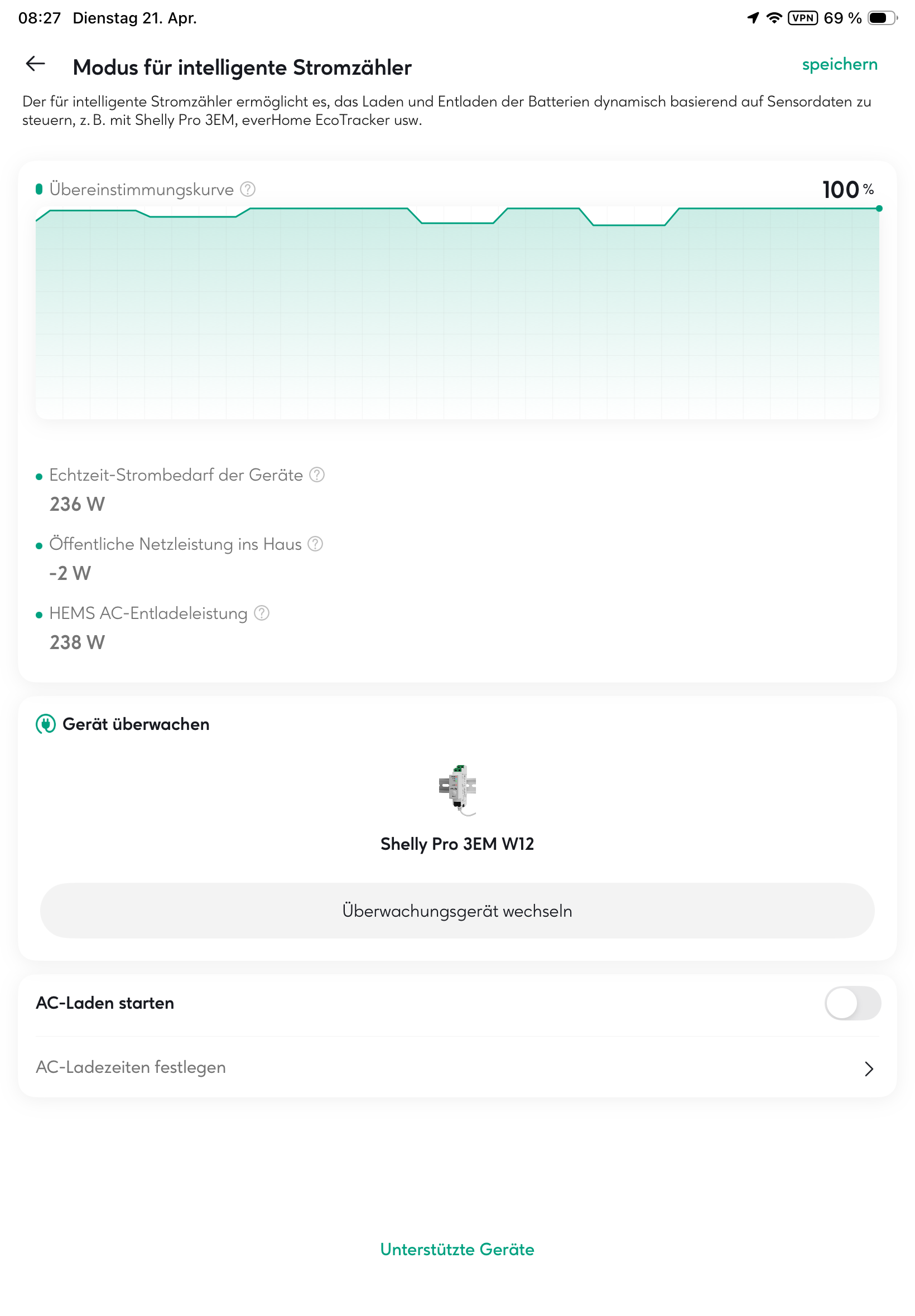
Task: Click the Gerät überwachen plug icon
Action: tap(46, 724)
